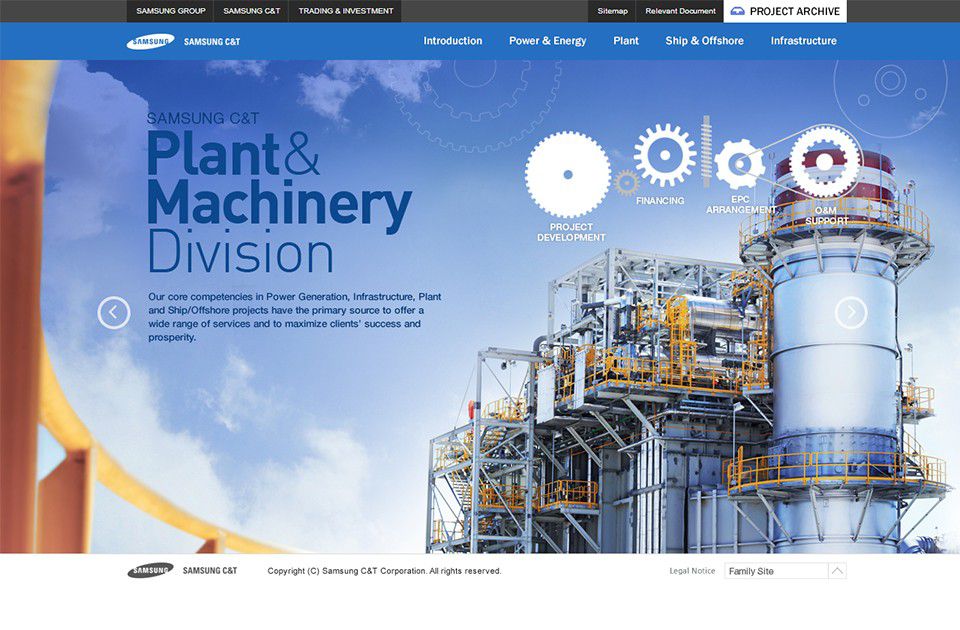Image resolution: width=960 pixels, height=630 pixels.
Task: Navigate to the Infrastructure menu
Action: point(803,41)
